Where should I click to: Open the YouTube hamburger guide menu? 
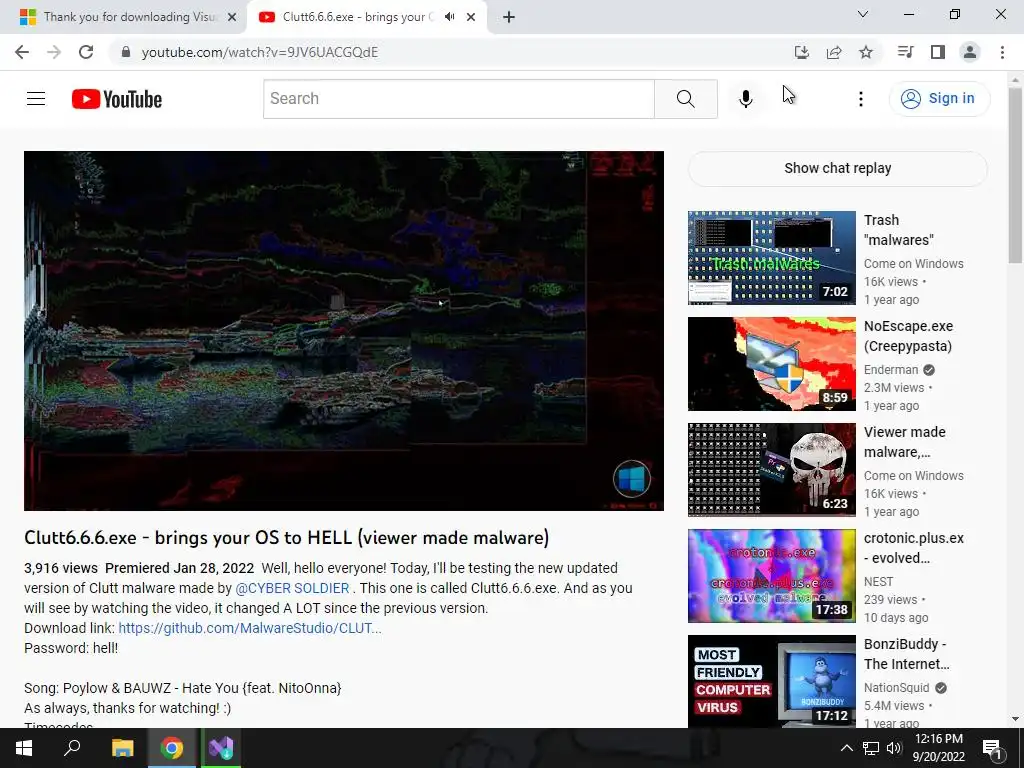(x=36, y=99)
